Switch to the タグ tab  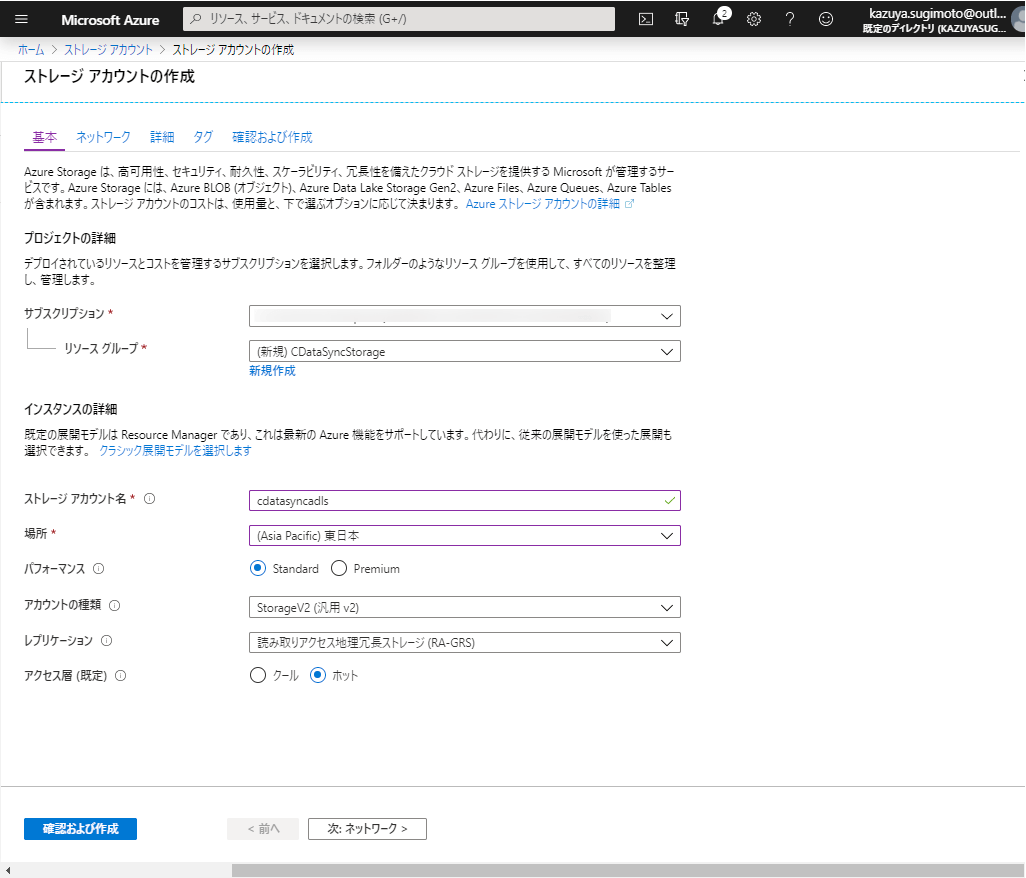pos(203,137)
